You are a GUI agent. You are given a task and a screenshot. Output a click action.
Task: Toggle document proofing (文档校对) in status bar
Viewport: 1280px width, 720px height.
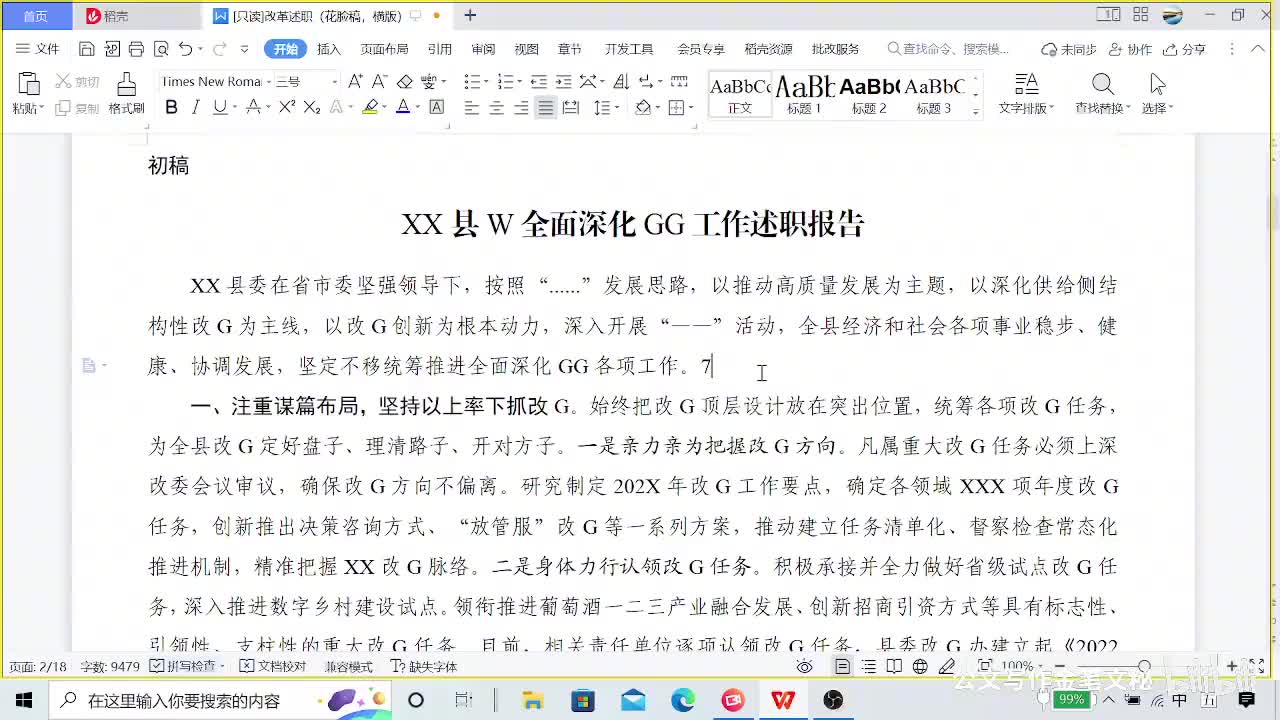[273, 667]
